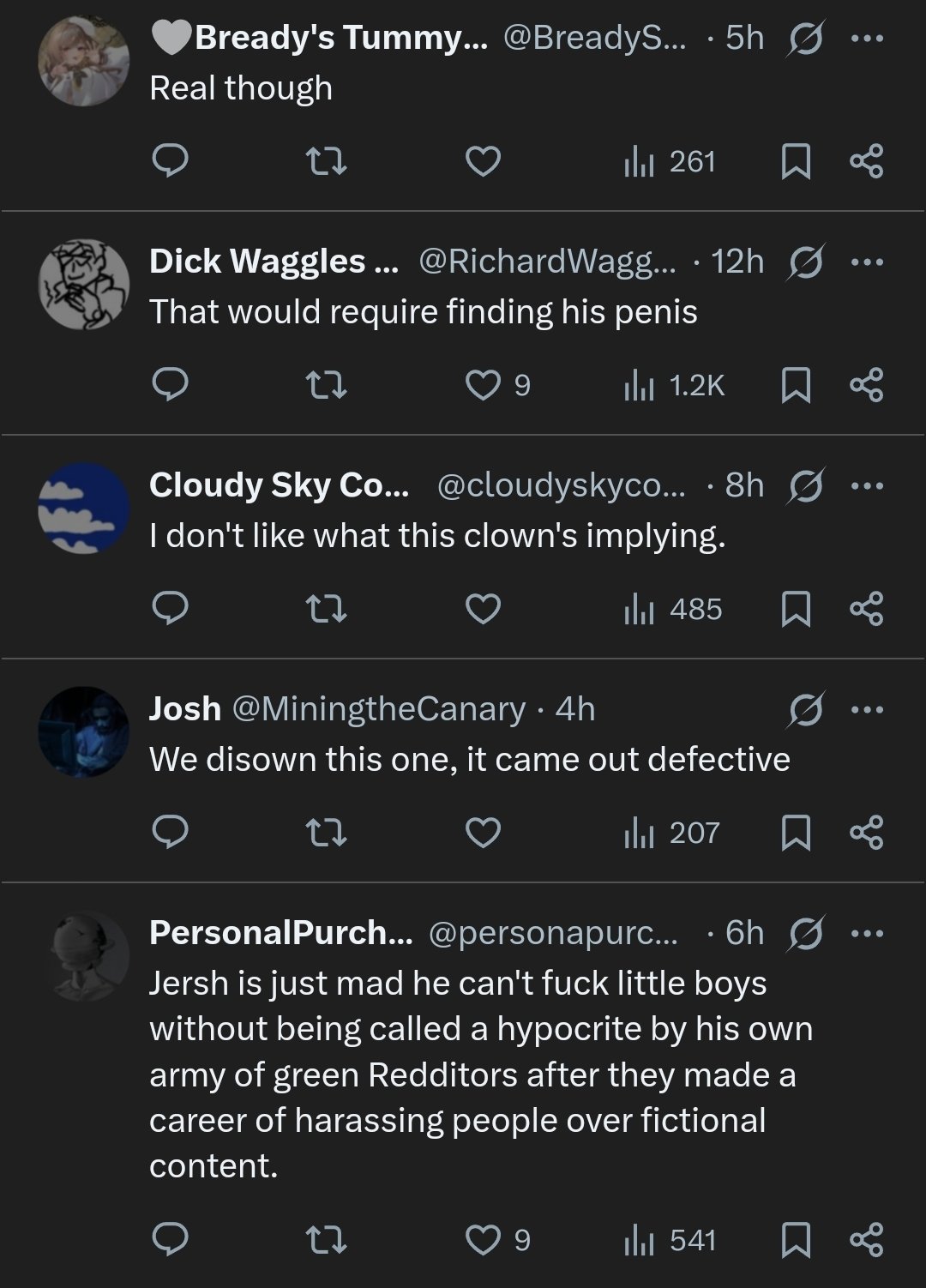
Task: Open Dick Waggles profile avatar
Action: [84, 284]
